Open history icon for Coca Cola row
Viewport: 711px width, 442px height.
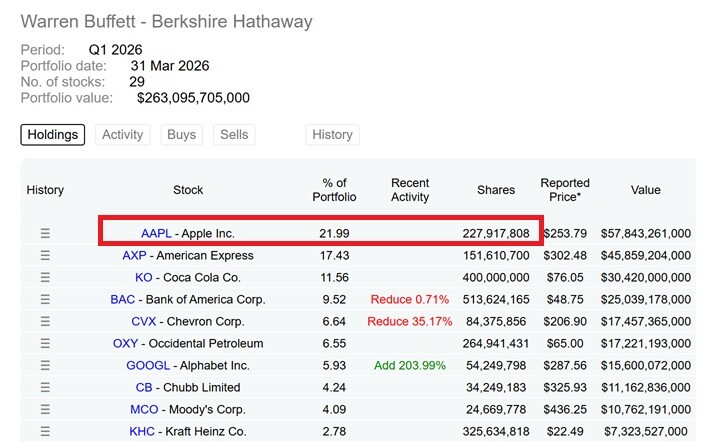(45, 277)
